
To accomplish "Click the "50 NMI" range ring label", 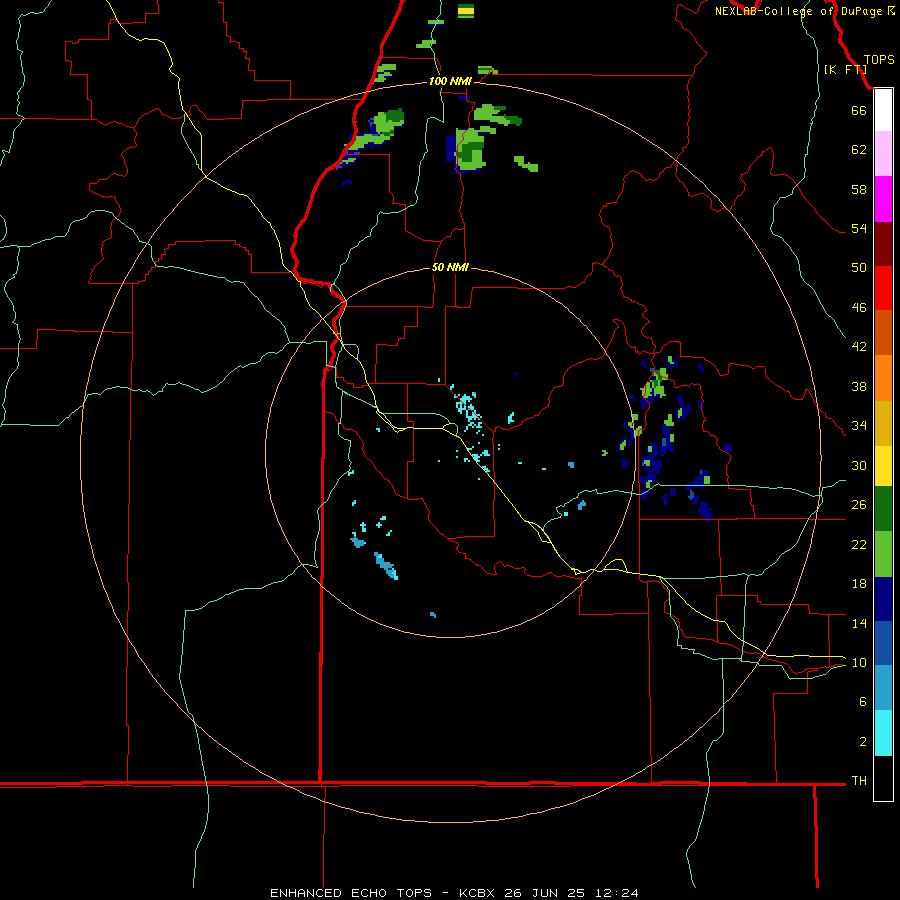I will coord(450,267).
